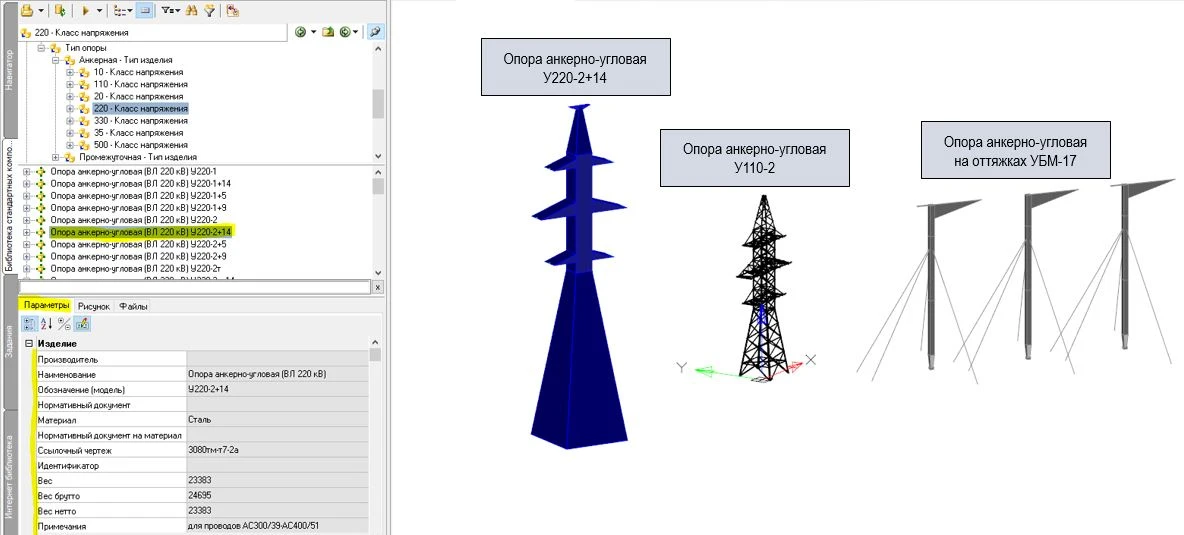Click the go-up-folder icon near path field
Viewport: 1184px width, 535px height.
click(327, 32)
